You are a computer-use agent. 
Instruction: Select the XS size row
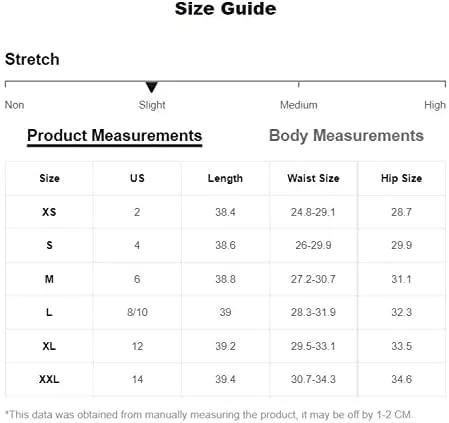click(225, 212)
